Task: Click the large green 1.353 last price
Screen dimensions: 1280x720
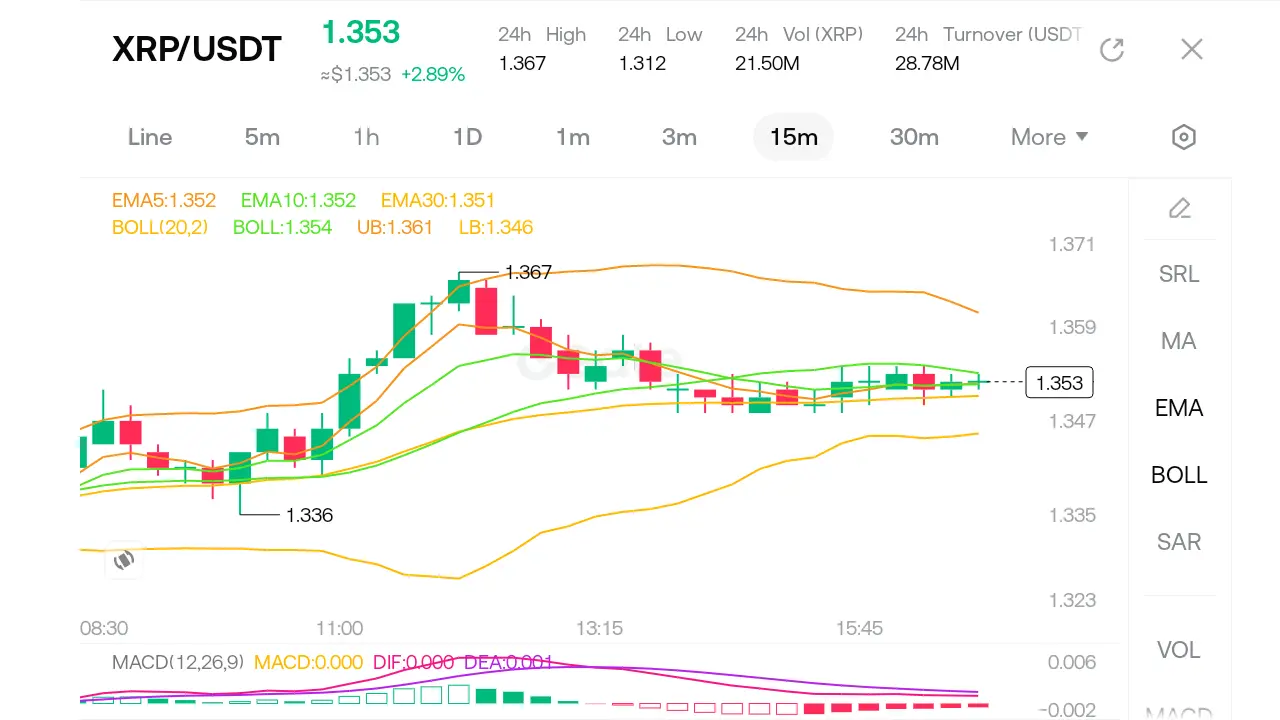Action: 360,32
